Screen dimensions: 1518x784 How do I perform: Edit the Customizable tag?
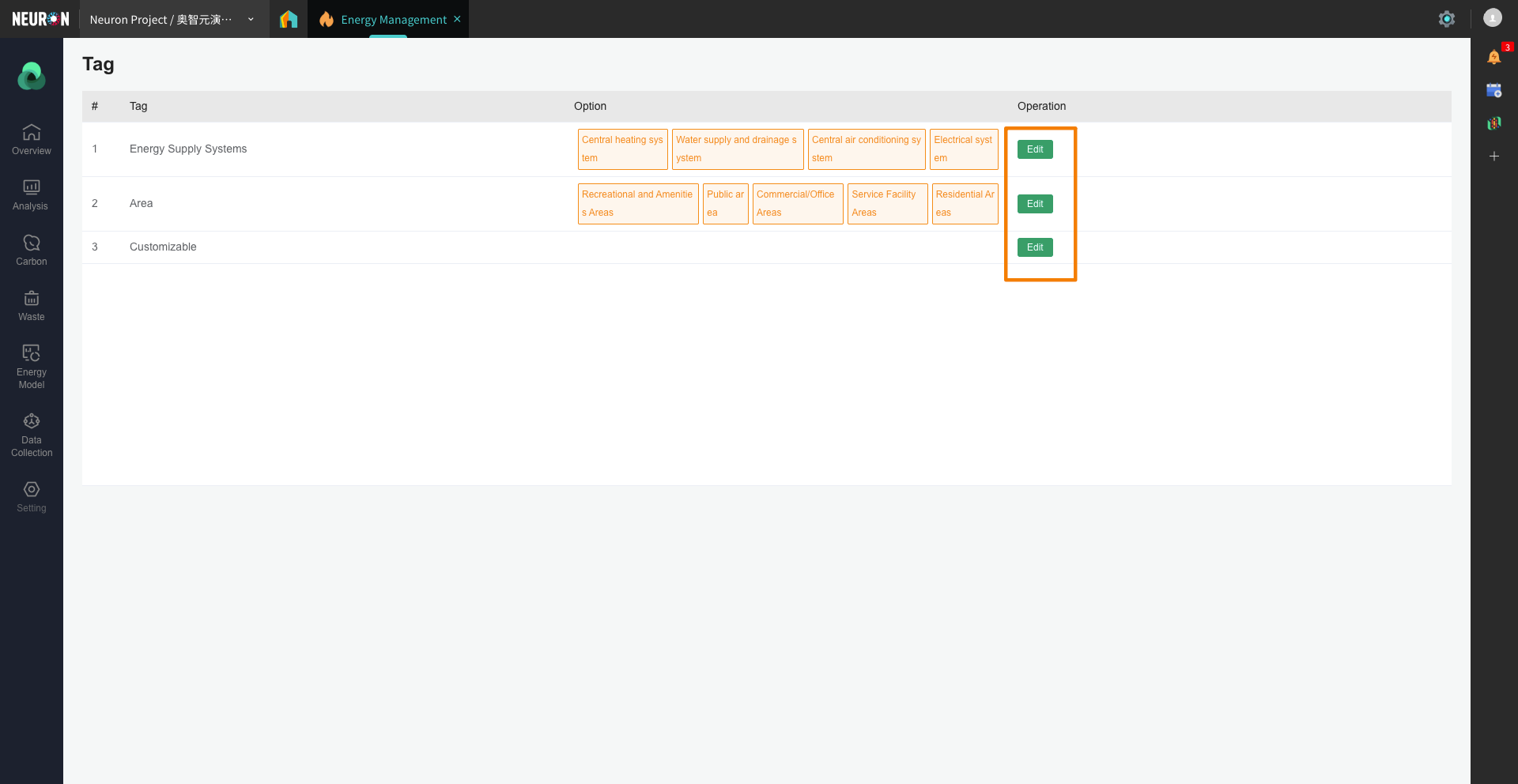tap(1034, 247)
